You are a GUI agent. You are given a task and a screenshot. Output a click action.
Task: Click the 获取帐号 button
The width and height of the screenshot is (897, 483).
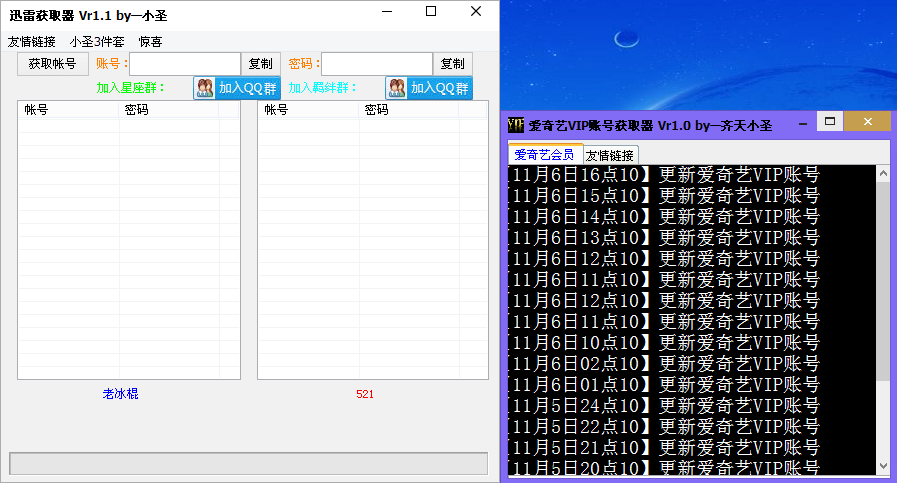click(x=52, y=64)
